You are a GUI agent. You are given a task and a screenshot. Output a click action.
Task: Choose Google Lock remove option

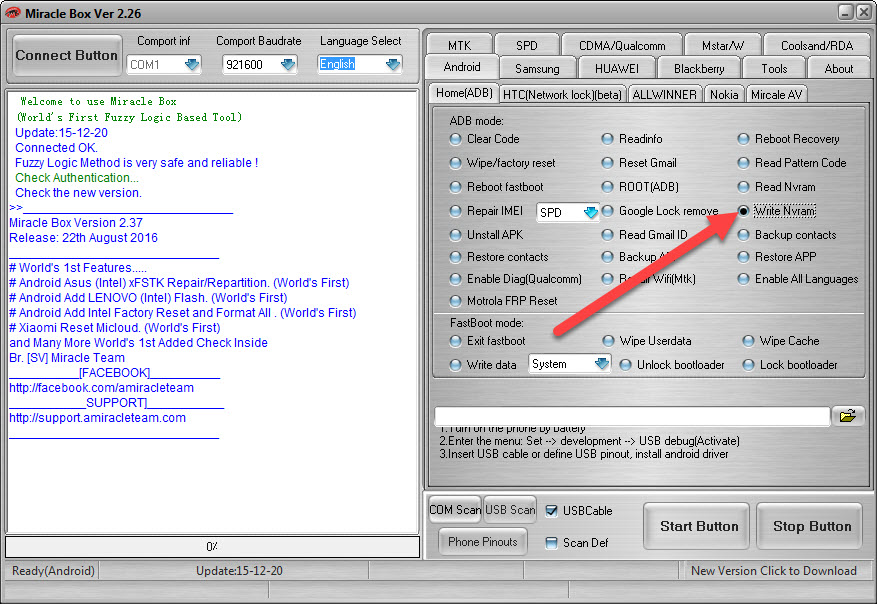(607, 211)
